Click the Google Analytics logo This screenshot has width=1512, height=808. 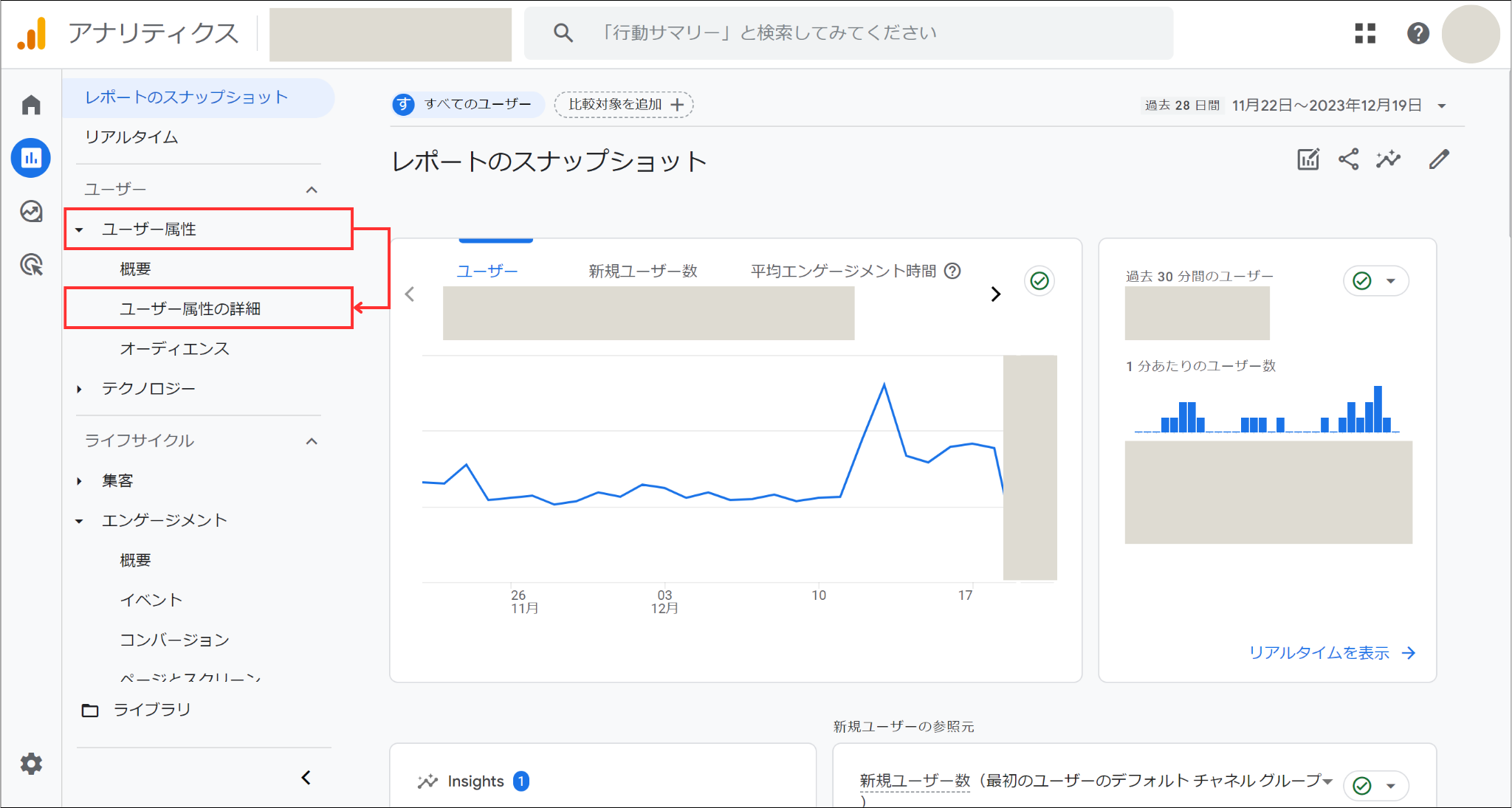tap(32, 33)
